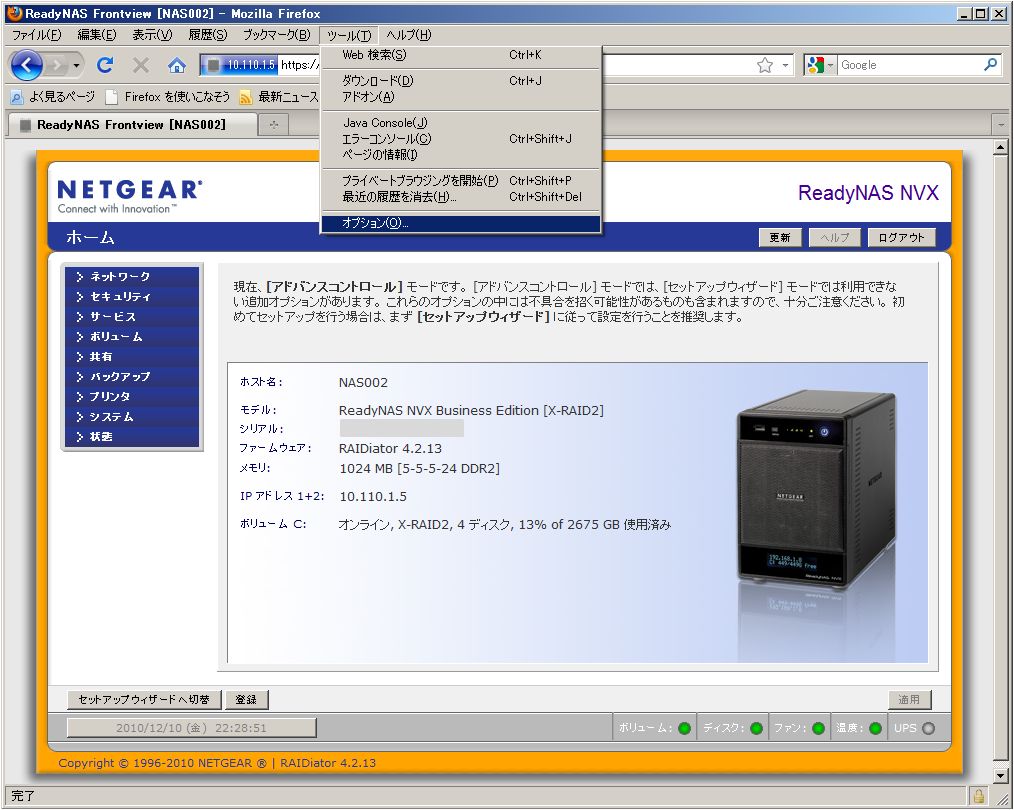The height and width of the screenshot is (810, 1014).
Task: Expand the バックアップ sidebar section
Action: pyautogui.click(x=132, y=377)
